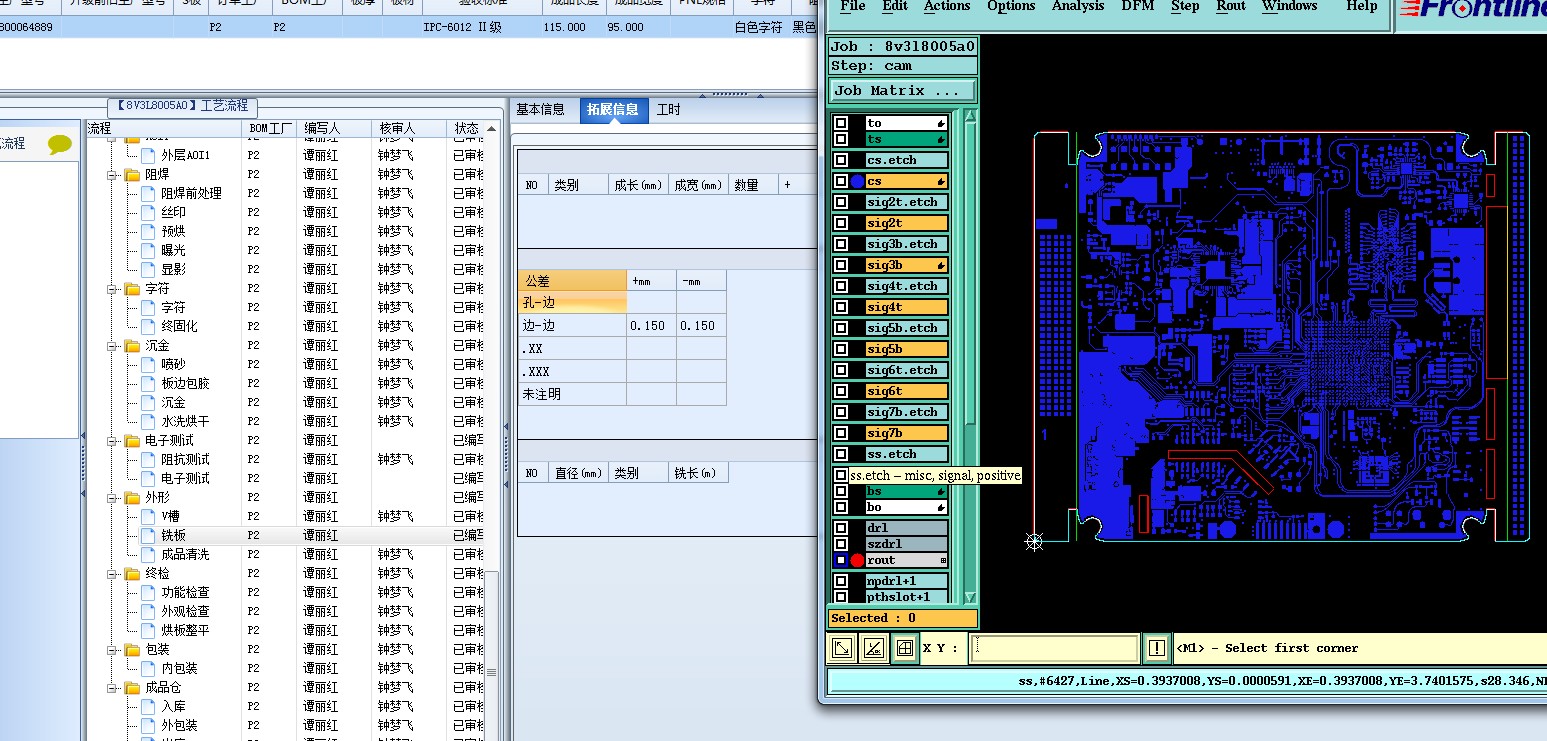Click the 字符 folder icon in tree
This screenshot has width=1547, height=741.
tap(132, 288)
